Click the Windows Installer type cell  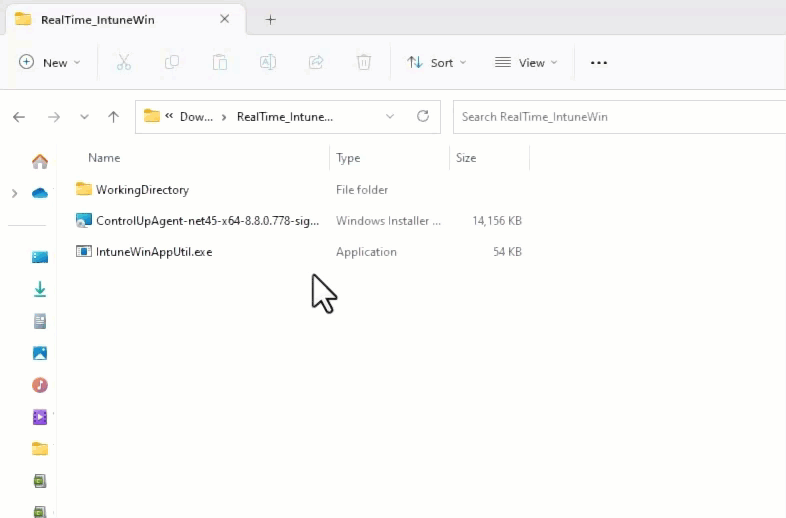coord(388,221)
